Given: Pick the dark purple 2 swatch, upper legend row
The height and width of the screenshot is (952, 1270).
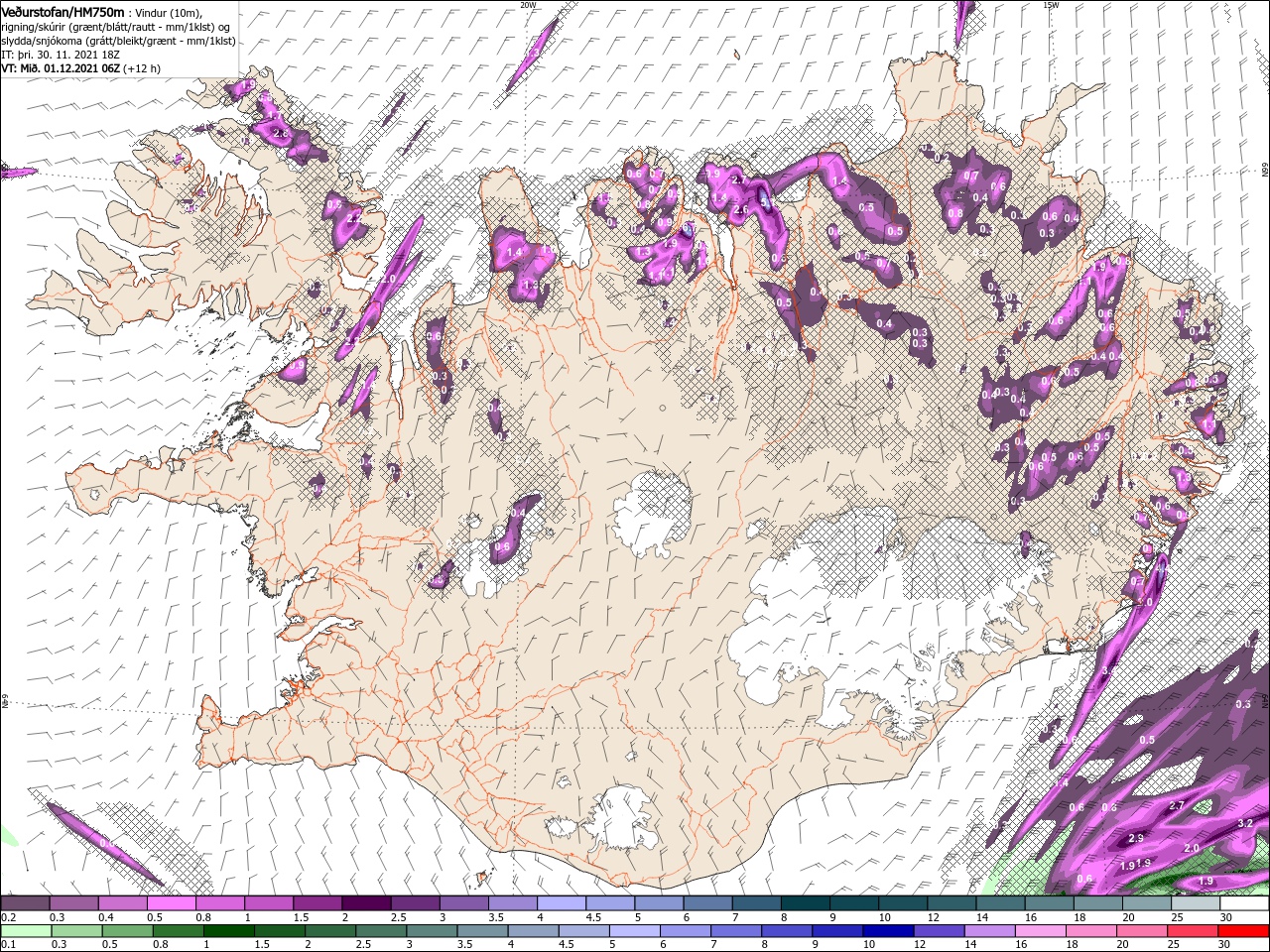Looking at the screenshot, I should pos(366,903).
